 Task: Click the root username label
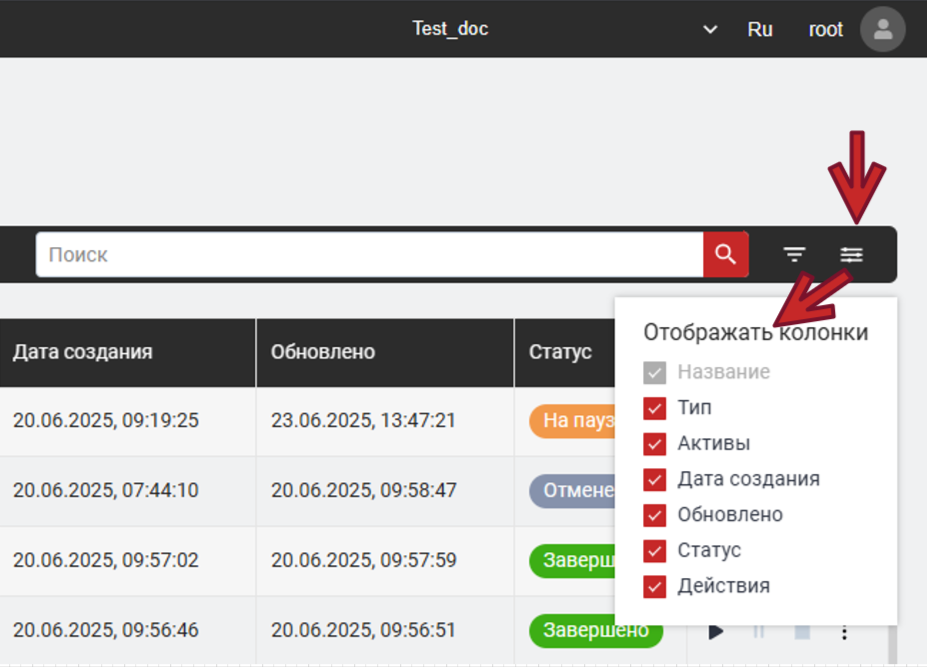coord(826,29)
